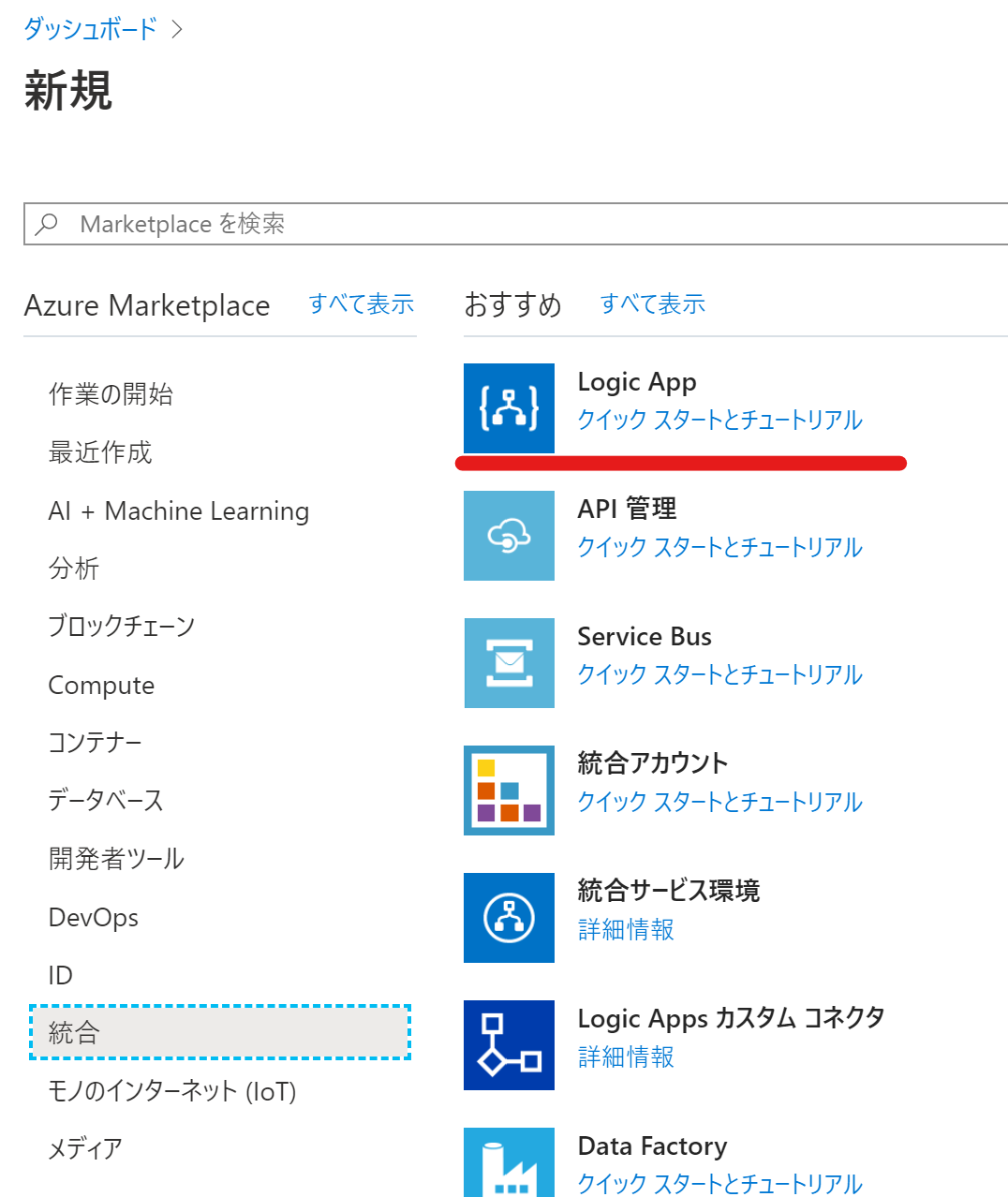Open Service Bus quick start tutorial link

click(719, 674)
